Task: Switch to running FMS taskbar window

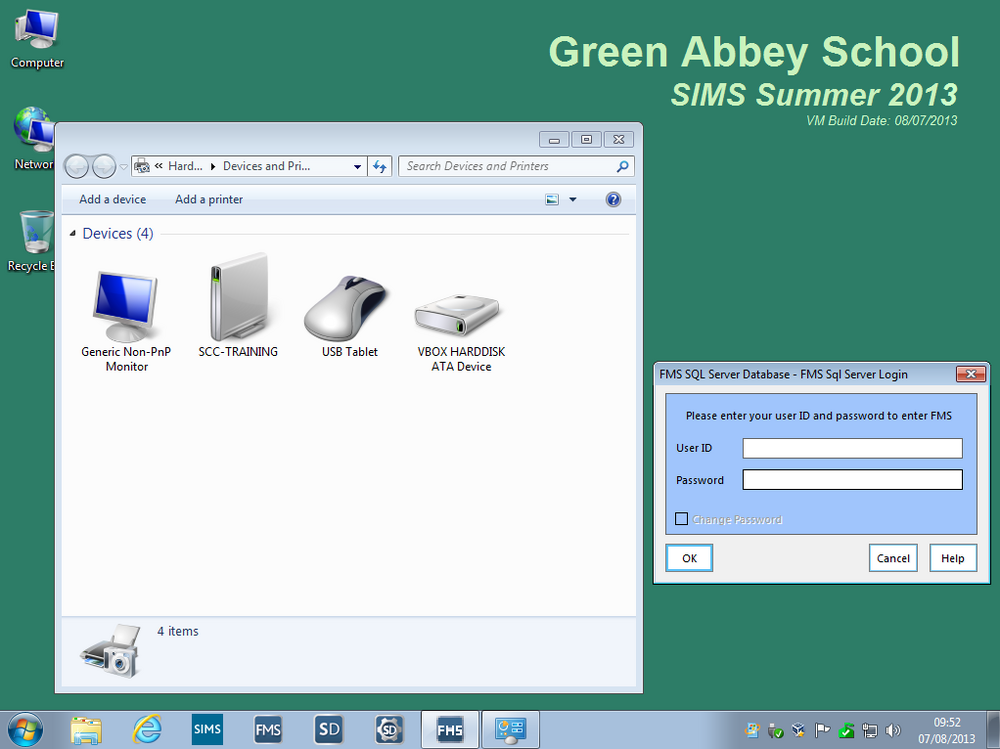Action: point(450,729)
